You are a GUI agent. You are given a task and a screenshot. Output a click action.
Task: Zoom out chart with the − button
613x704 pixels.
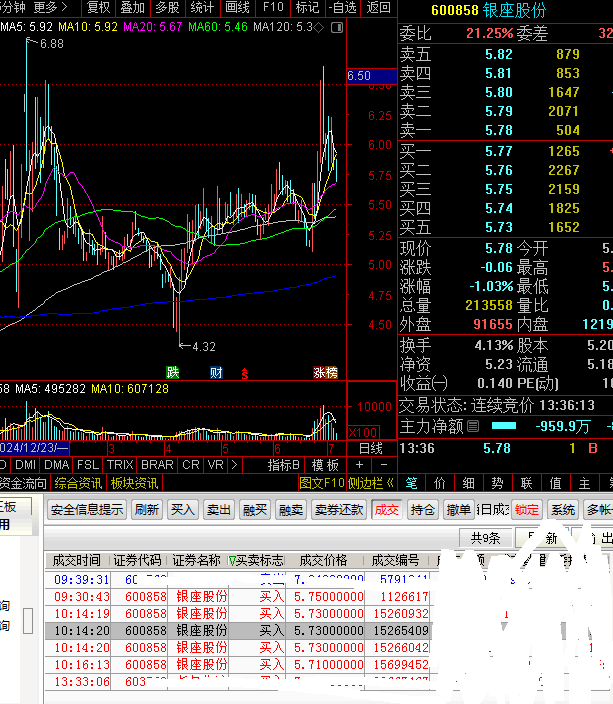pos(384,465)
